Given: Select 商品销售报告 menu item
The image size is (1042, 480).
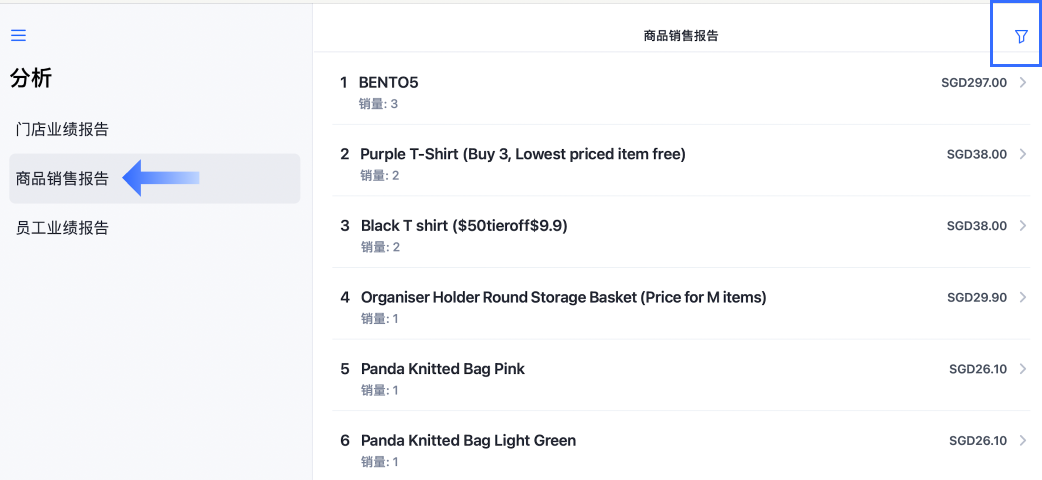Looking at the screenshot, I should pyautogui.click(x=155, y=178).
